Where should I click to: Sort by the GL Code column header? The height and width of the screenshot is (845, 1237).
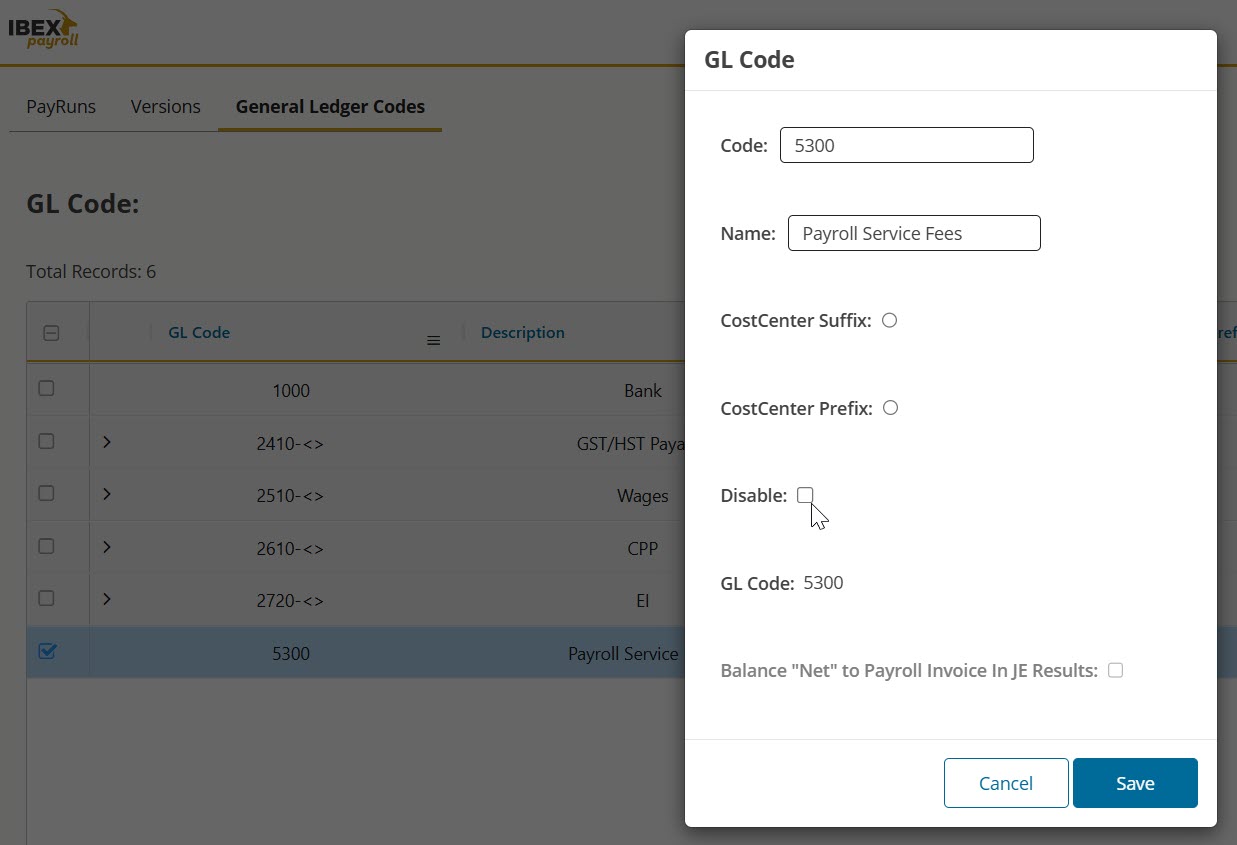pos(199,332)
